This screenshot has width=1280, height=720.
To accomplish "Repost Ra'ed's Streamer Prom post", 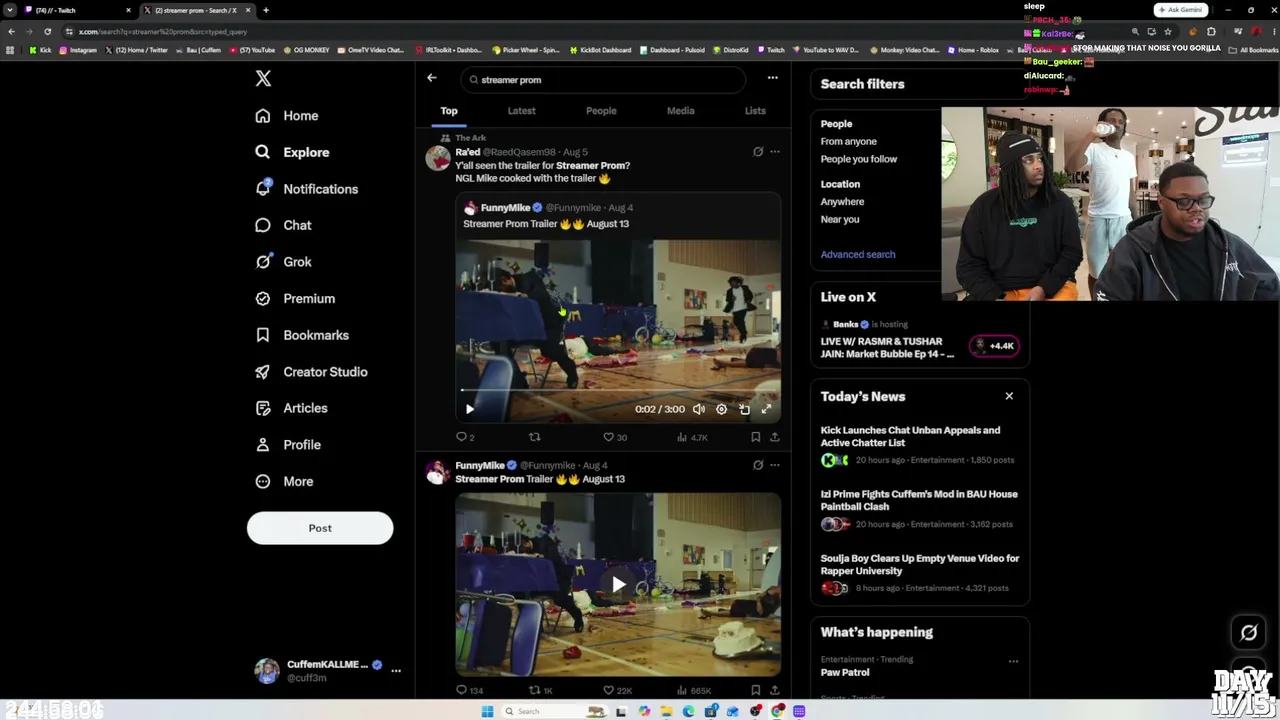I will (x=535, y=437).
